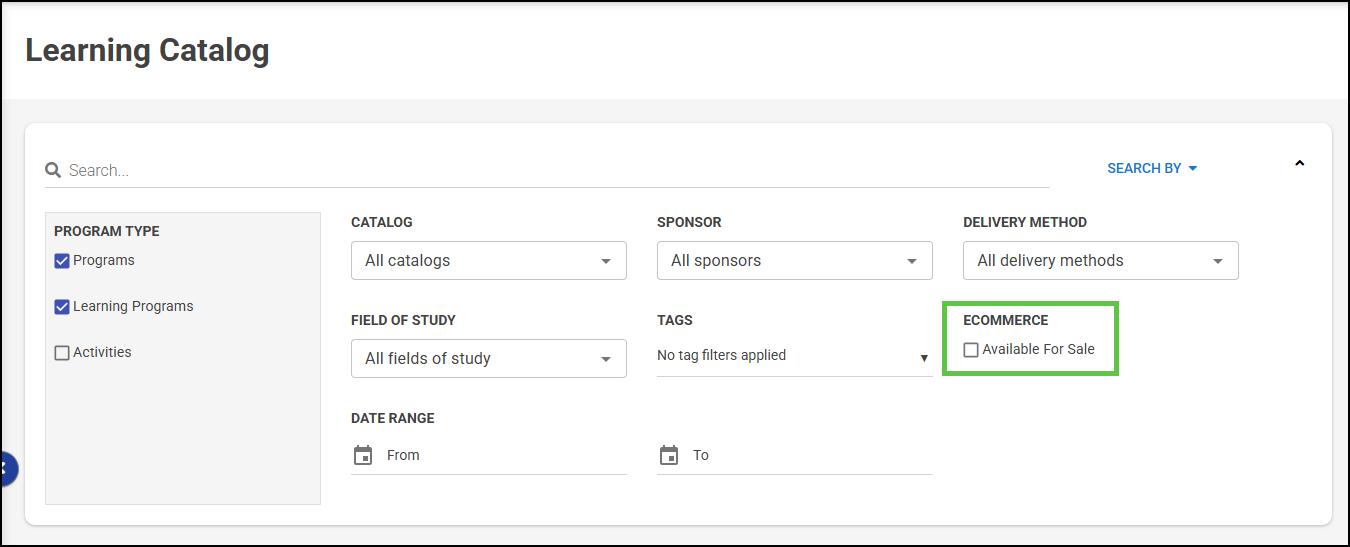Screen dimensions: 1350x547
Task: Expand the tag filters dropdown
Action: (794, 356)
